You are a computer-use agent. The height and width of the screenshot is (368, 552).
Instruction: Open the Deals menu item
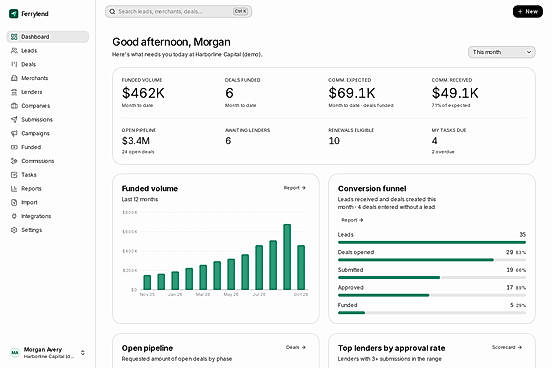(x=48, y=64)
